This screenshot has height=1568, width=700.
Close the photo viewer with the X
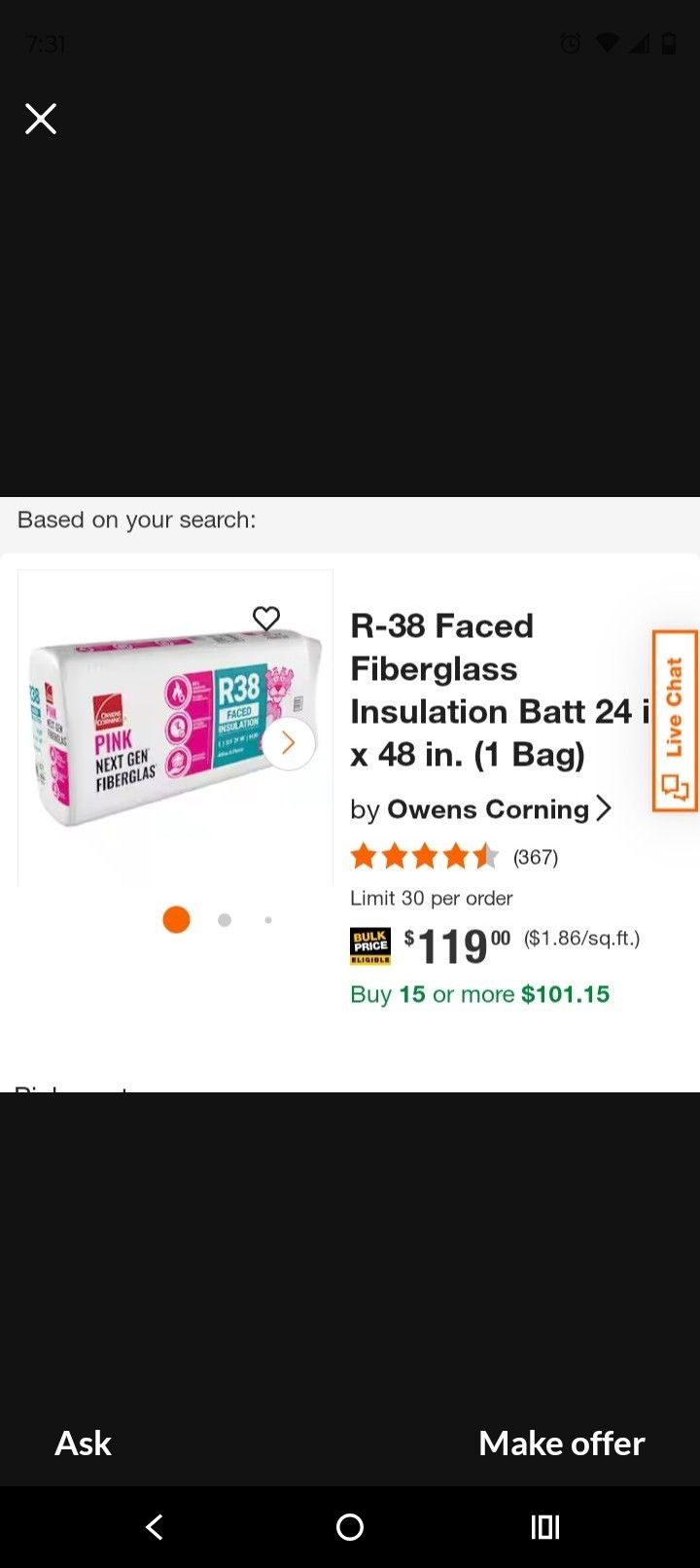tap(41, 119)
